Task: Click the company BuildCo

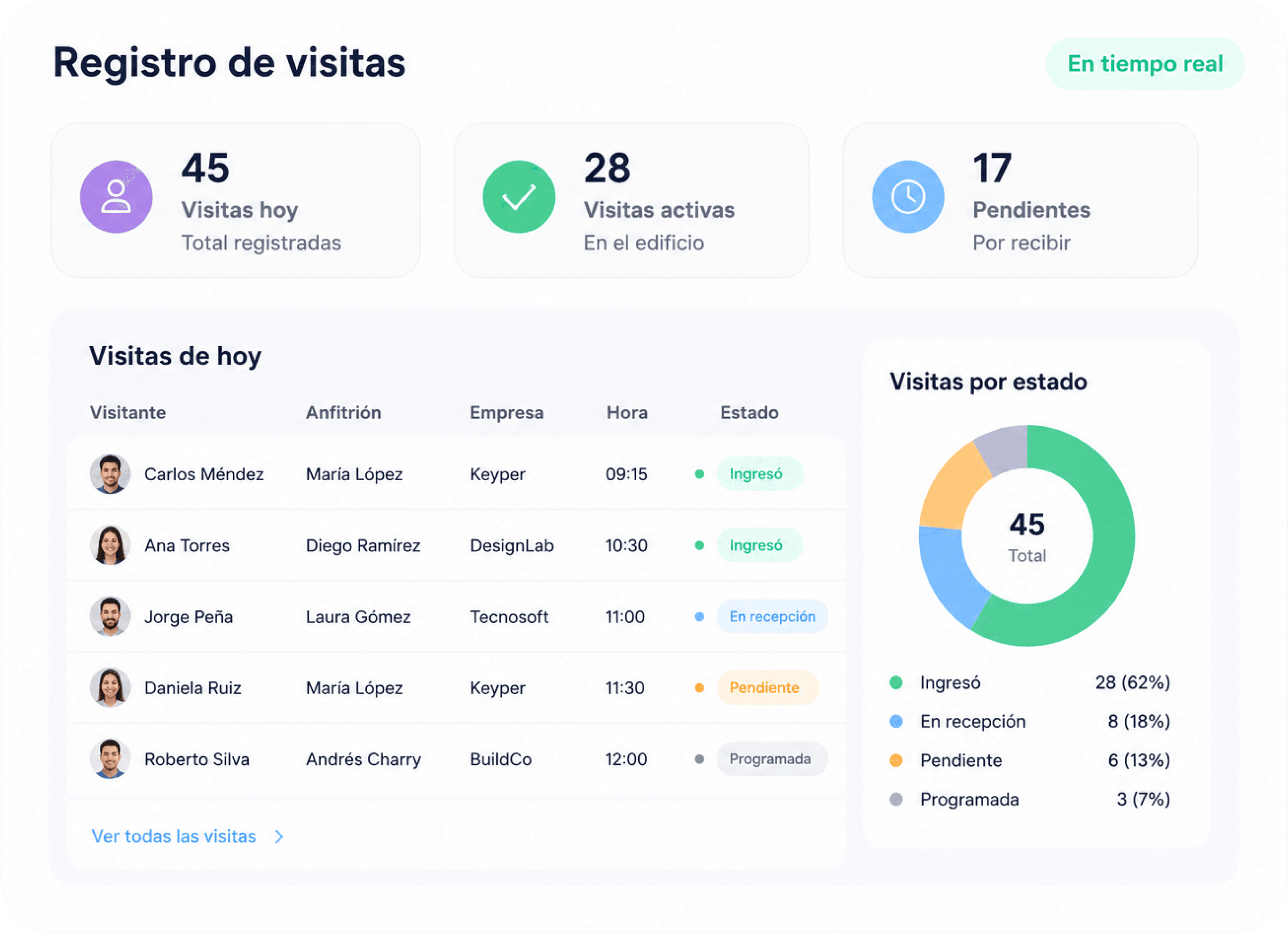Action: tap(500, 759)
